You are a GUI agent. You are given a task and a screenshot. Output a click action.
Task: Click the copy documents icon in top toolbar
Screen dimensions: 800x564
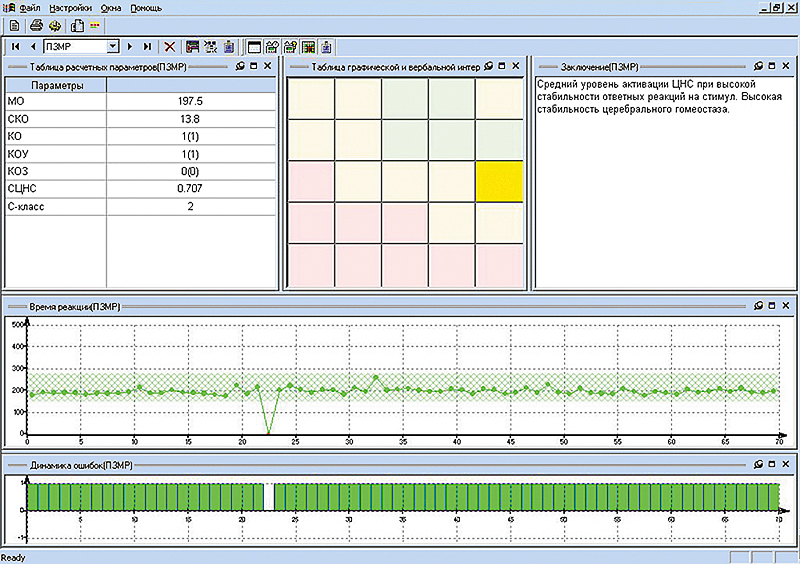[x=76, y=25]
